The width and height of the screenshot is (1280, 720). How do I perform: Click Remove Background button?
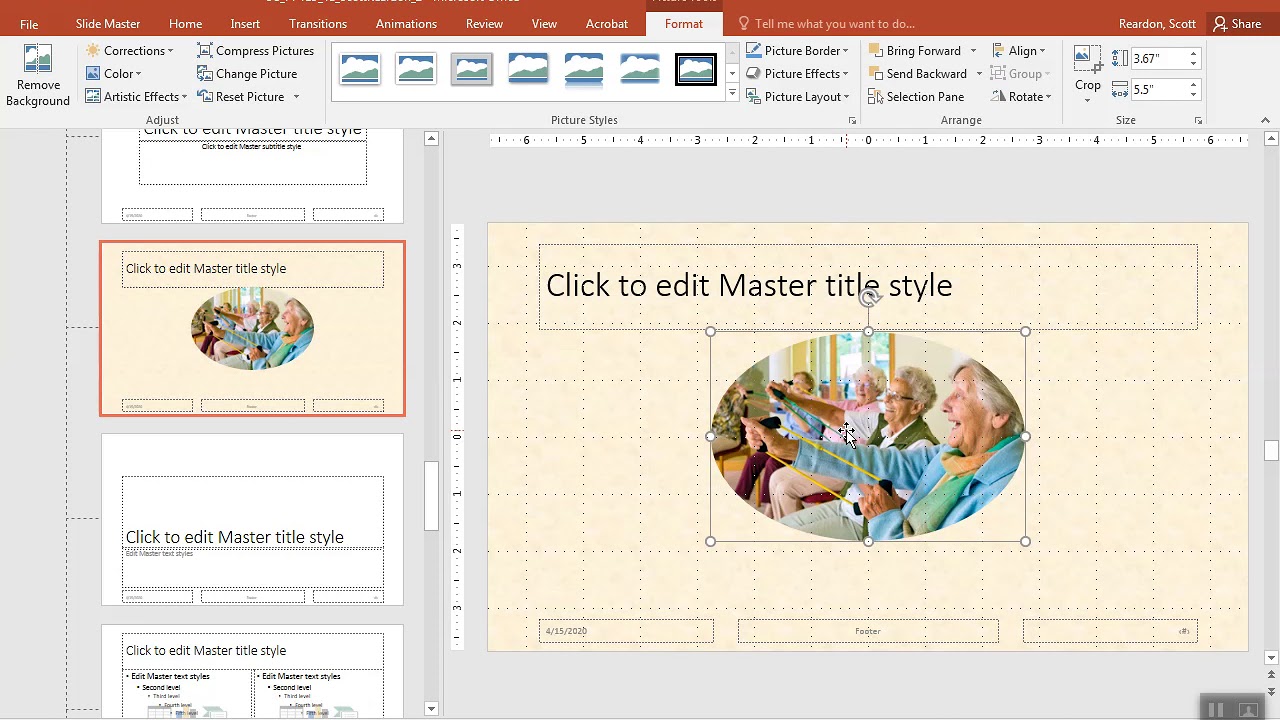pyautogui.click(x=38, y=76)
